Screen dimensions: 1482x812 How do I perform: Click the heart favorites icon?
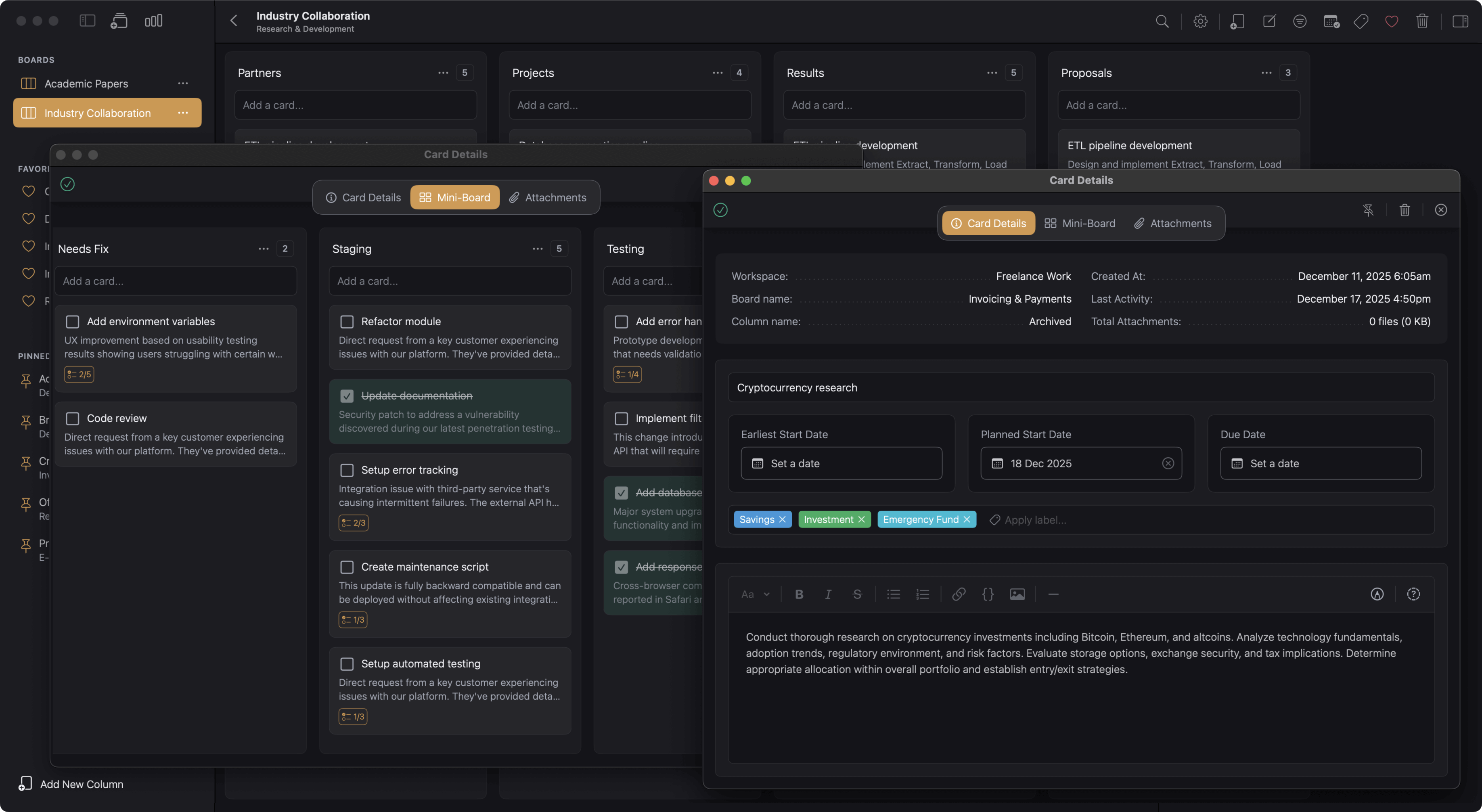click(1392, 21)
